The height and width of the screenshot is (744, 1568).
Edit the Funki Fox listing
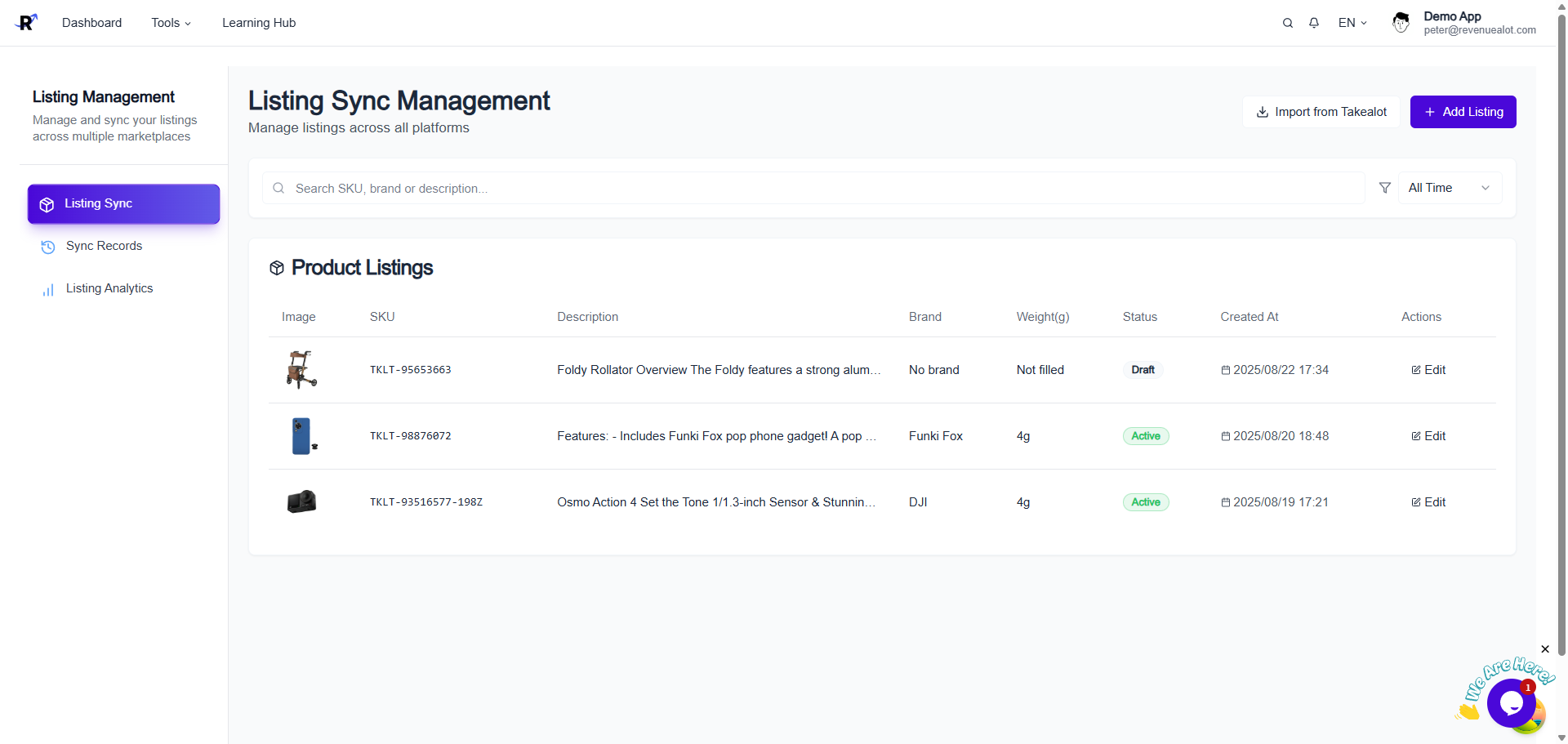coord(1428,436)
